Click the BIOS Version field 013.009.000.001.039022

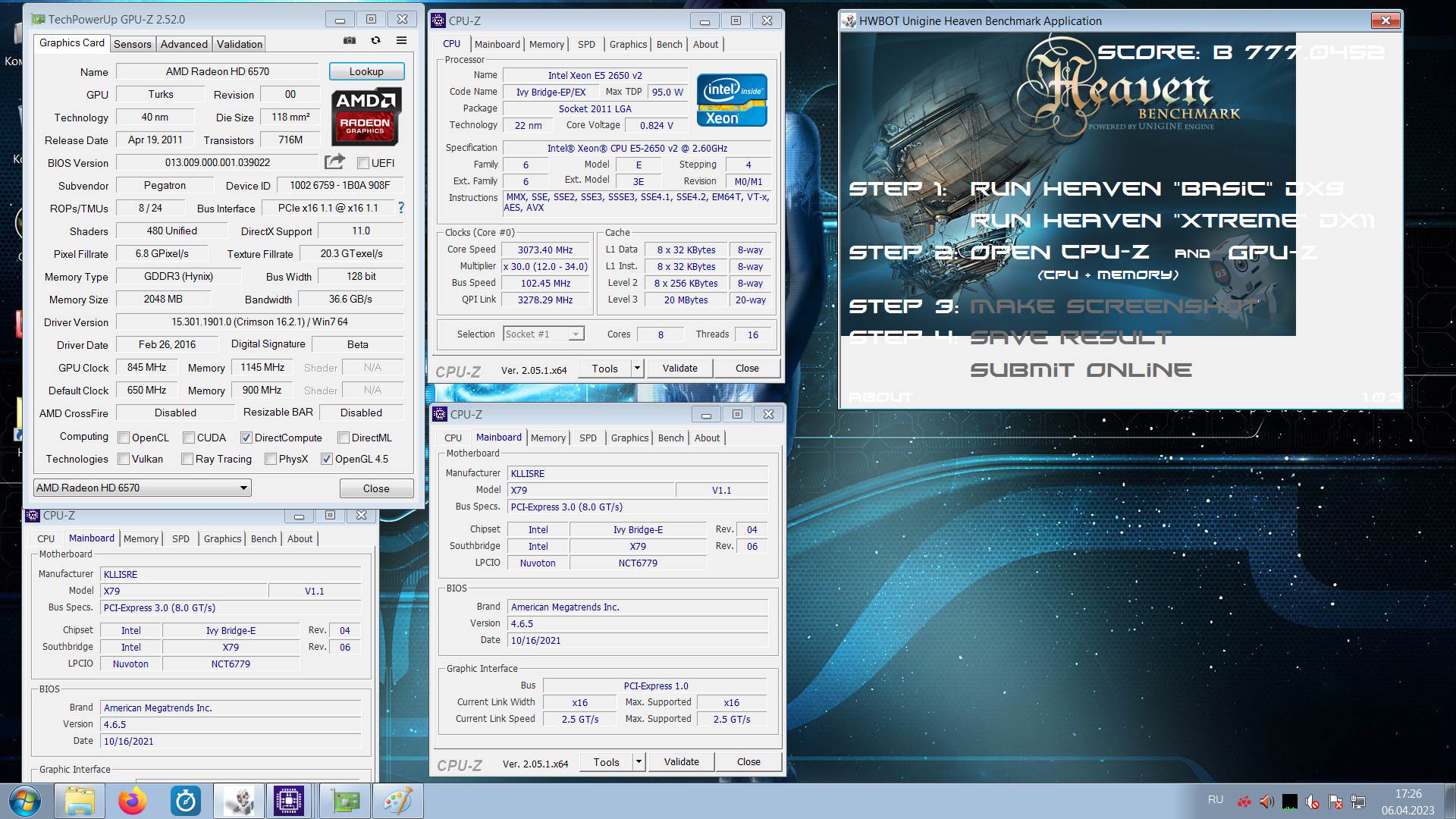[x=218, y=162]
